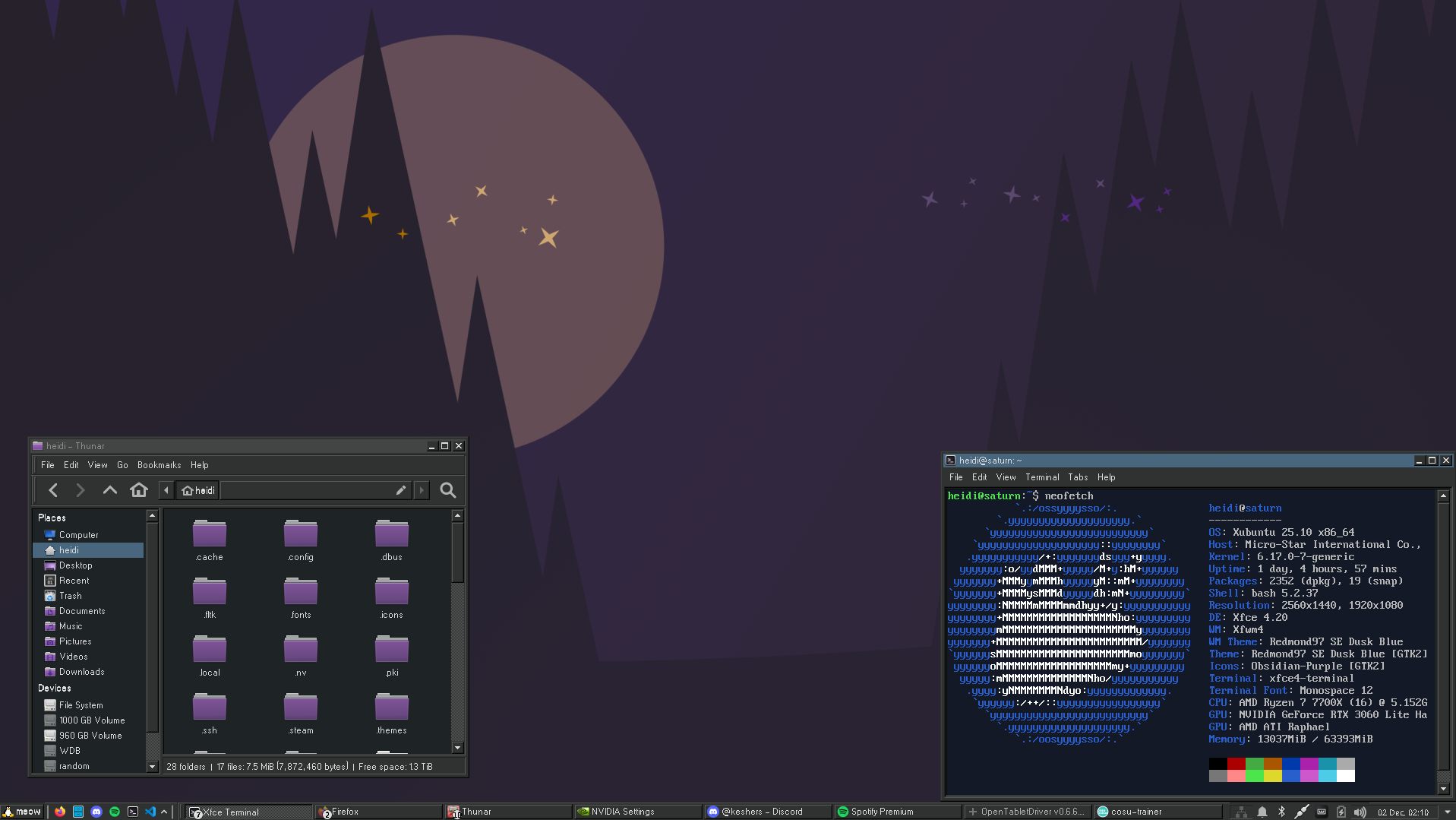Click the heidi path button in location bar
Image resolution: width=1456 pixels, height=820 pixels.
click(198, 490)
